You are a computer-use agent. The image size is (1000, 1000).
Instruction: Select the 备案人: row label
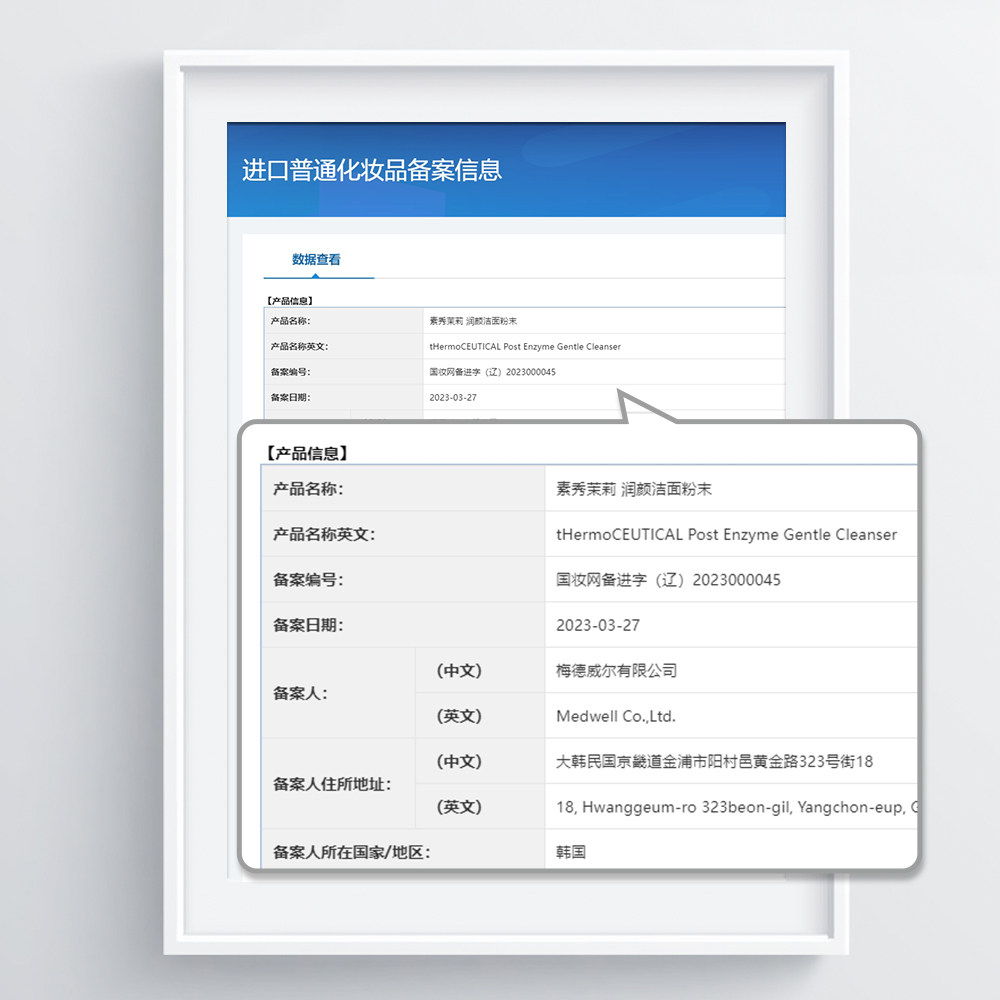coord(300,693)
